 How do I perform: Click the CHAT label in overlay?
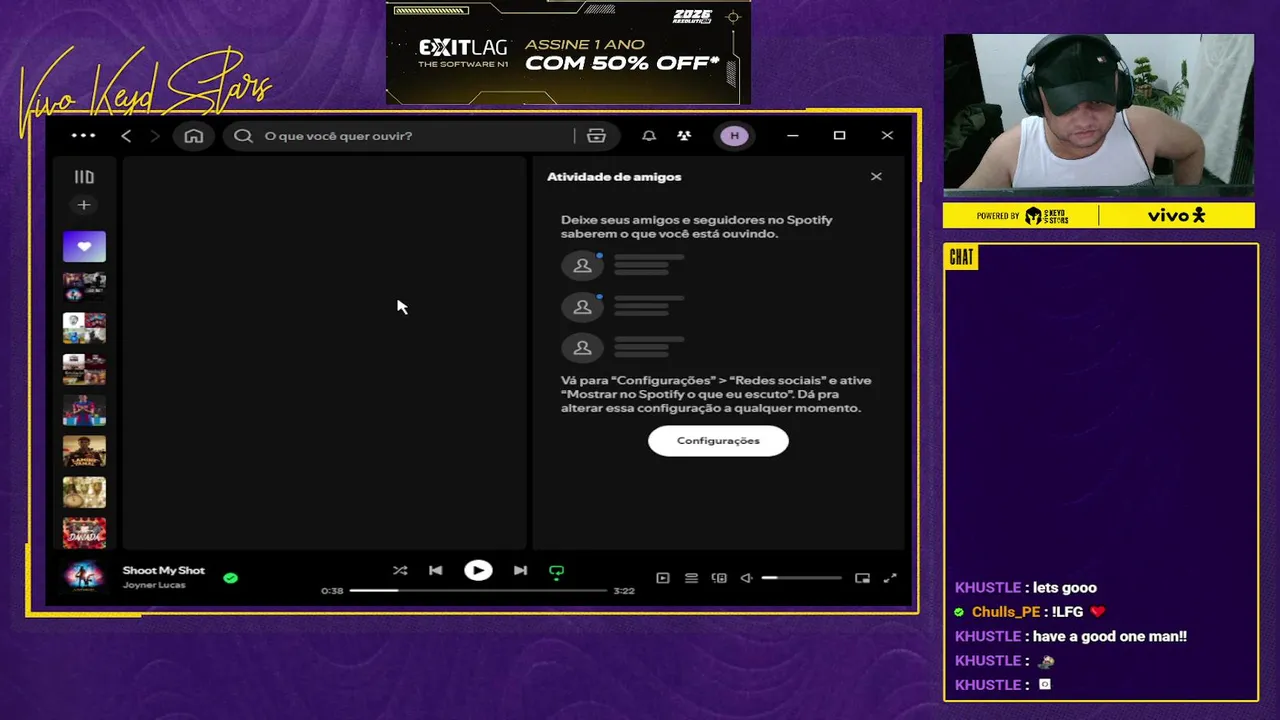pyautogui.click(x=961, y=258)
